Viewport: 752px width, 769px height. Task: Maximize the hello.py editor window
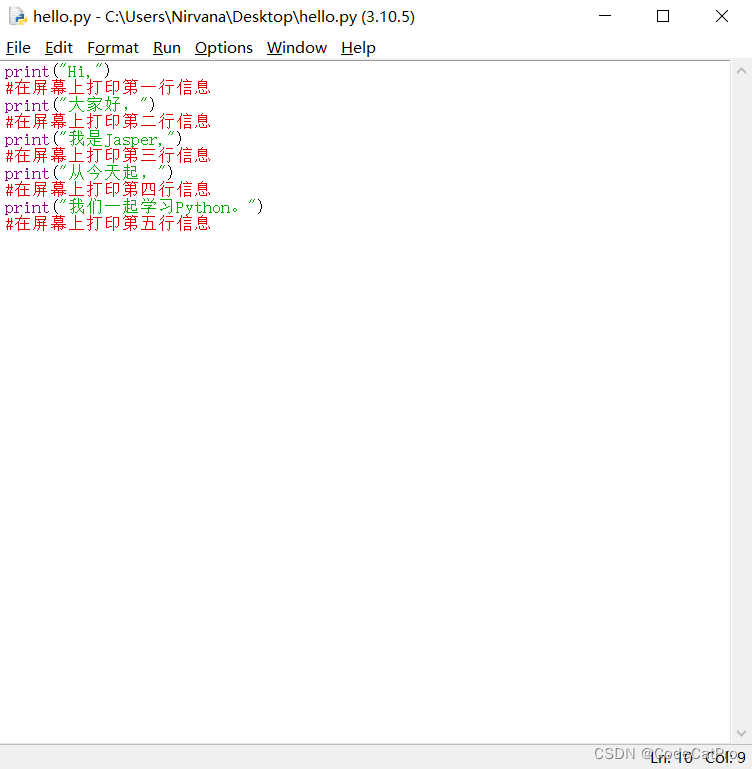pyautogui.click(x=663, y=16)
